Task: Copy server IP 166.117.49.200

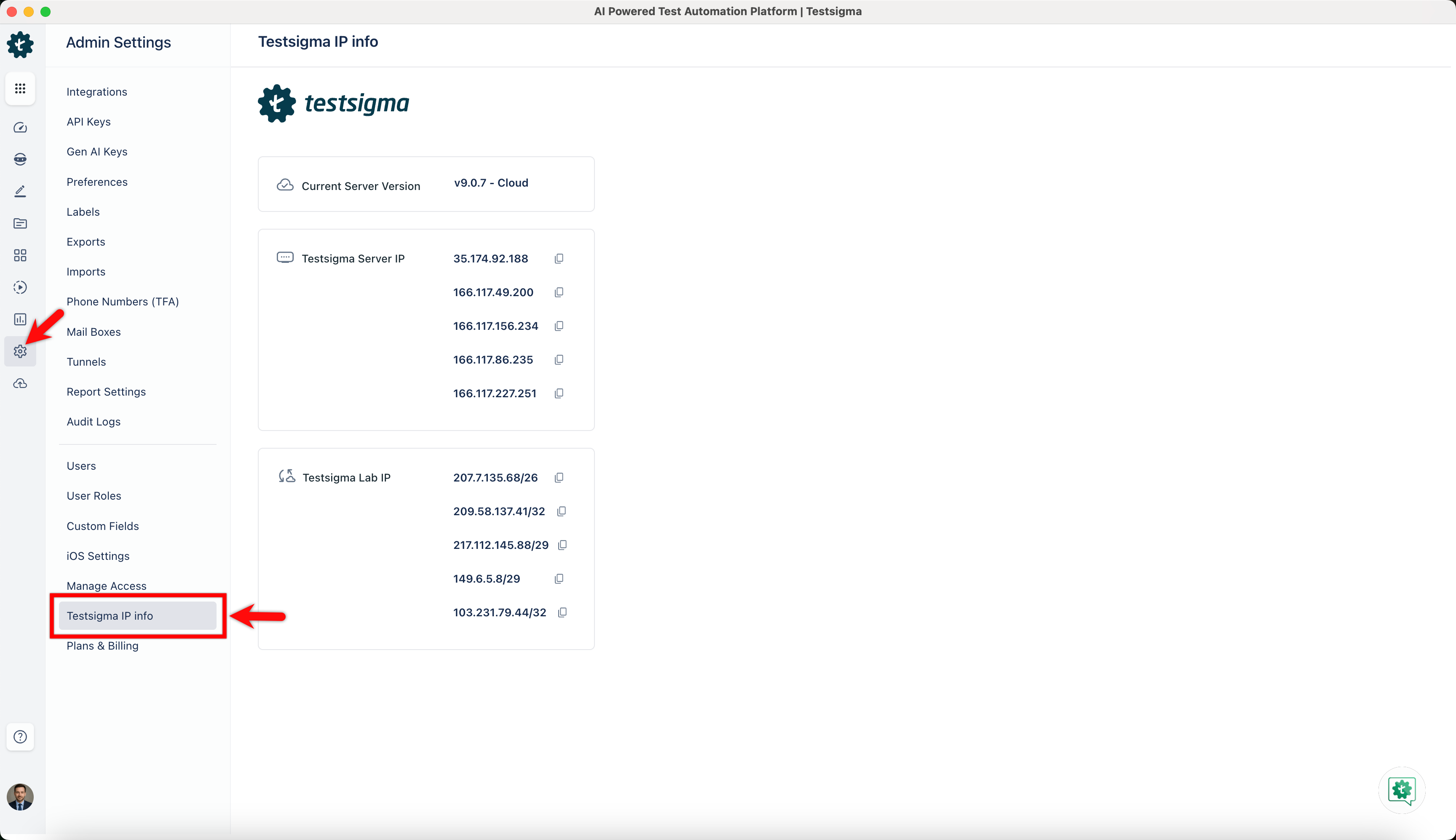Action: 559,292
